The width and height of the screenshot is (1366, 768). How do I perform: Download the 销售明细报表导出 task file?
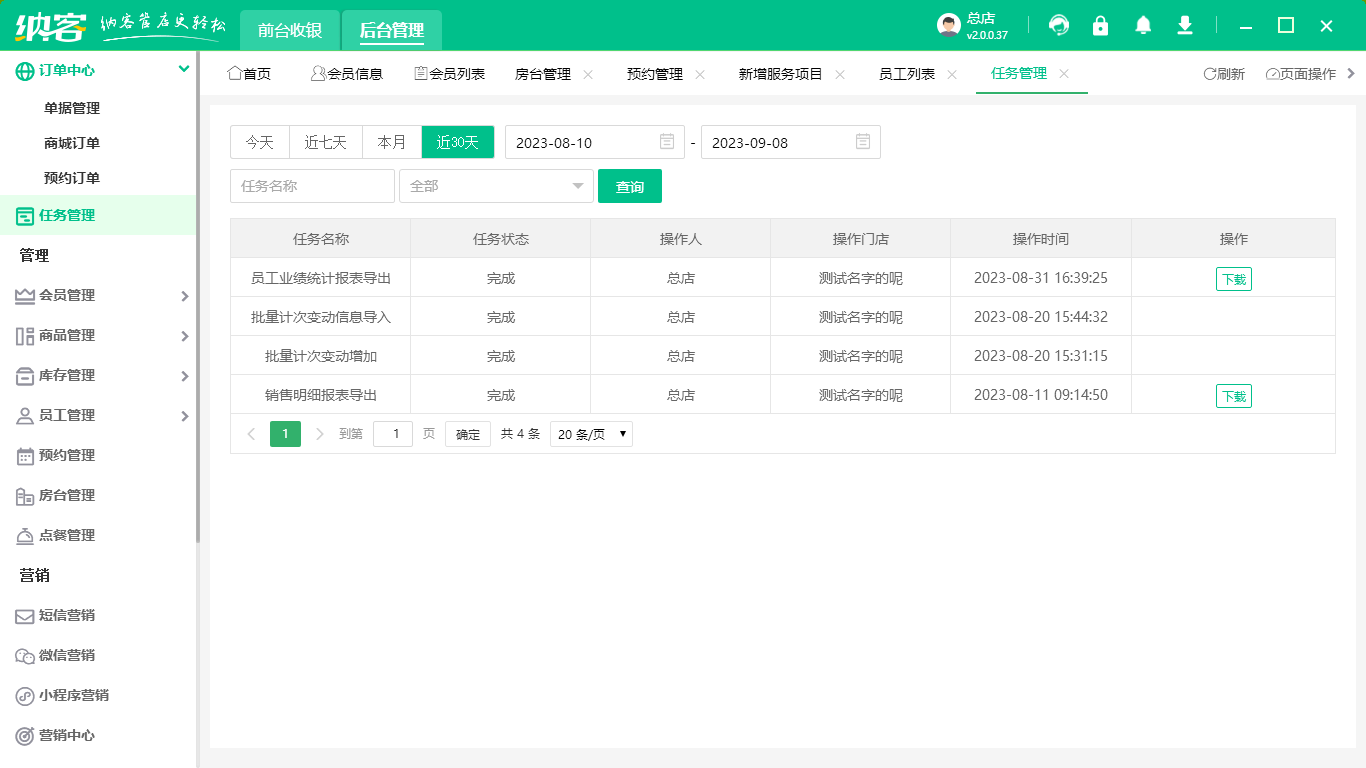pos(1234,396)
